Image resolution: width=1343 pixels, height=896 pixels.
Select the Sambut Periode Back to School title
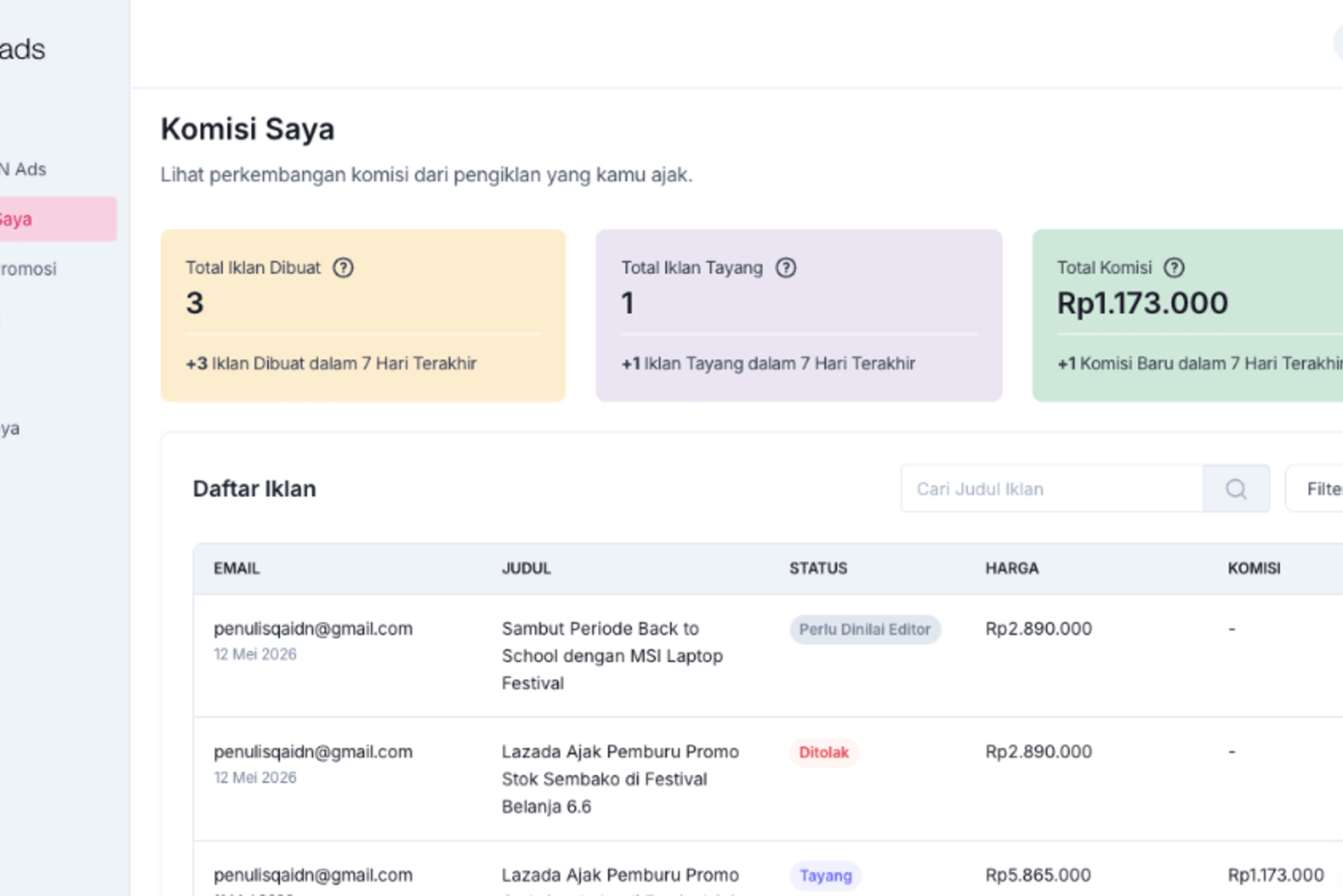612,656
